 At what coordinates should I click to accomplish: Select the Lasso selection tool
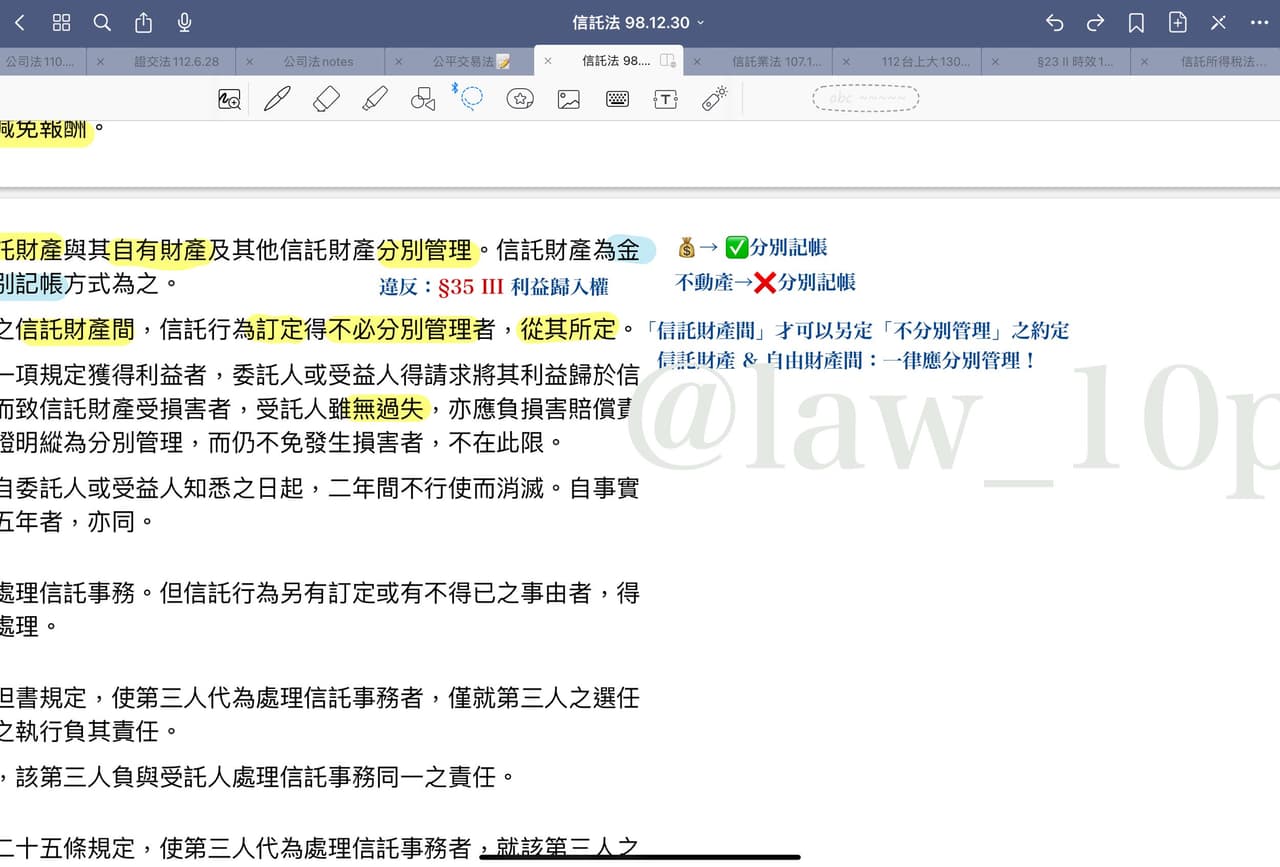472,97
